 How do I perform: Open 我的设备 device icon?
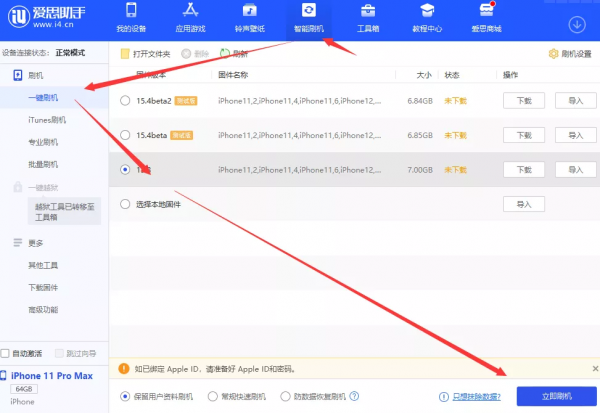tap(131, 10)
